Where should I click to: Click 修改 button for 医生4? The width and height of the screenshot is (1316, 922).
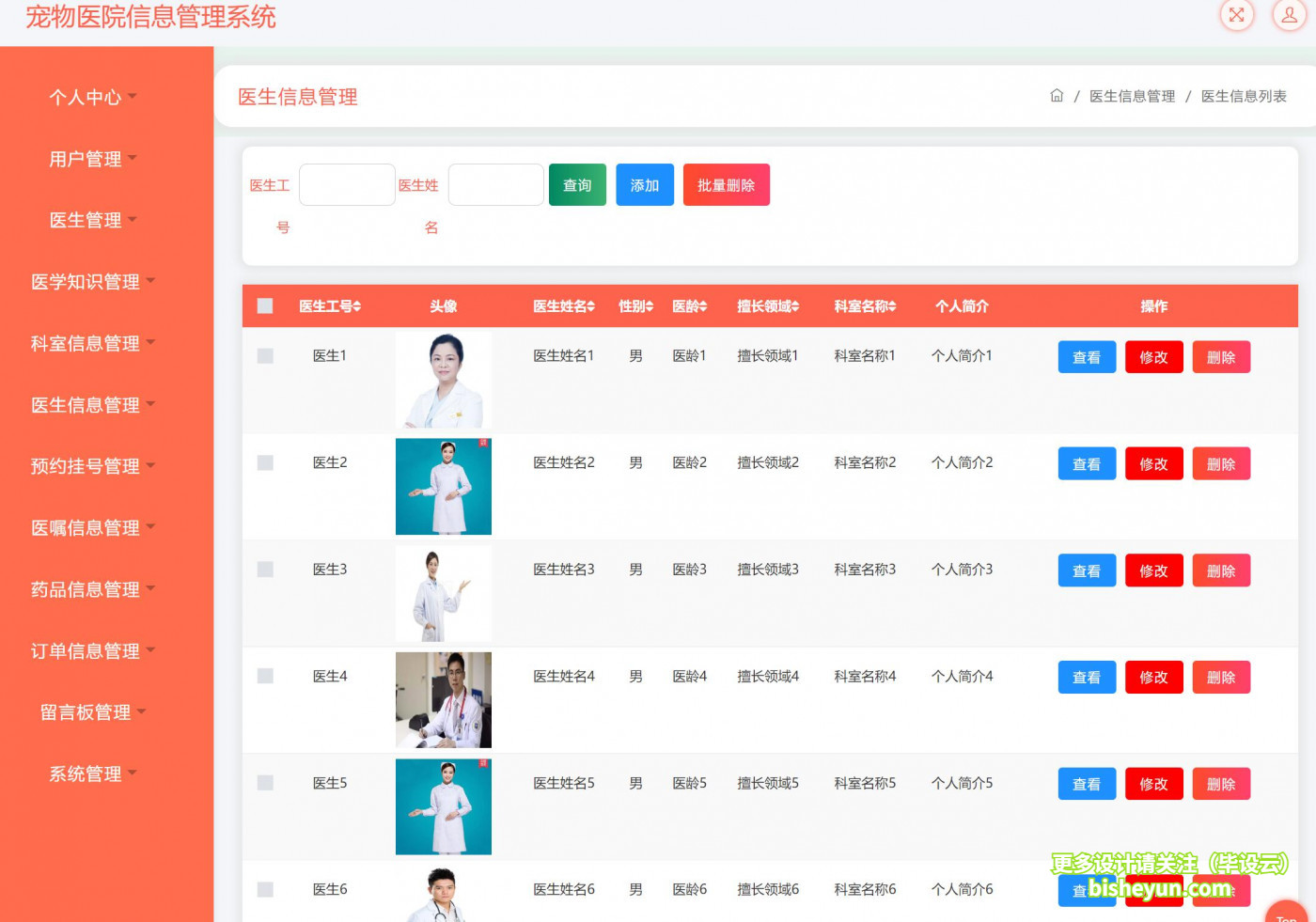tap(1153, 677)
